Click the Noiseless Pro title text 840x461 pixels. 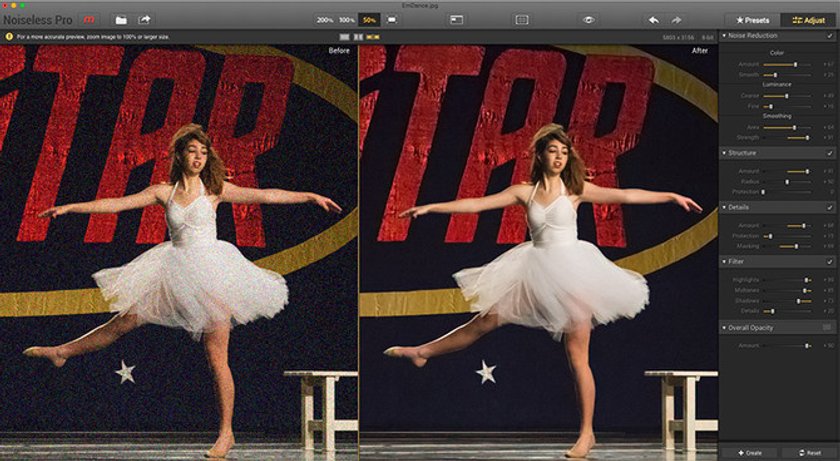click(38, 20)
